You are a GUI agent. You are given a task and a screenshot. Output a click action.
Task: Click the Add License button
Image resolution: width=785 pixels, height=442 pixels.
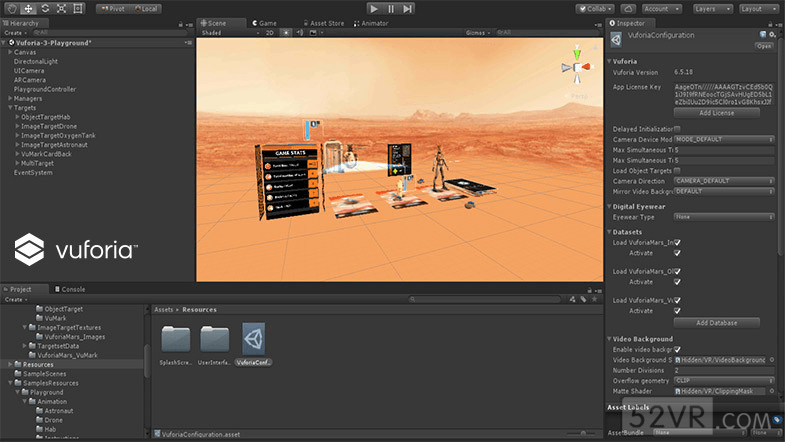point(716,113)
